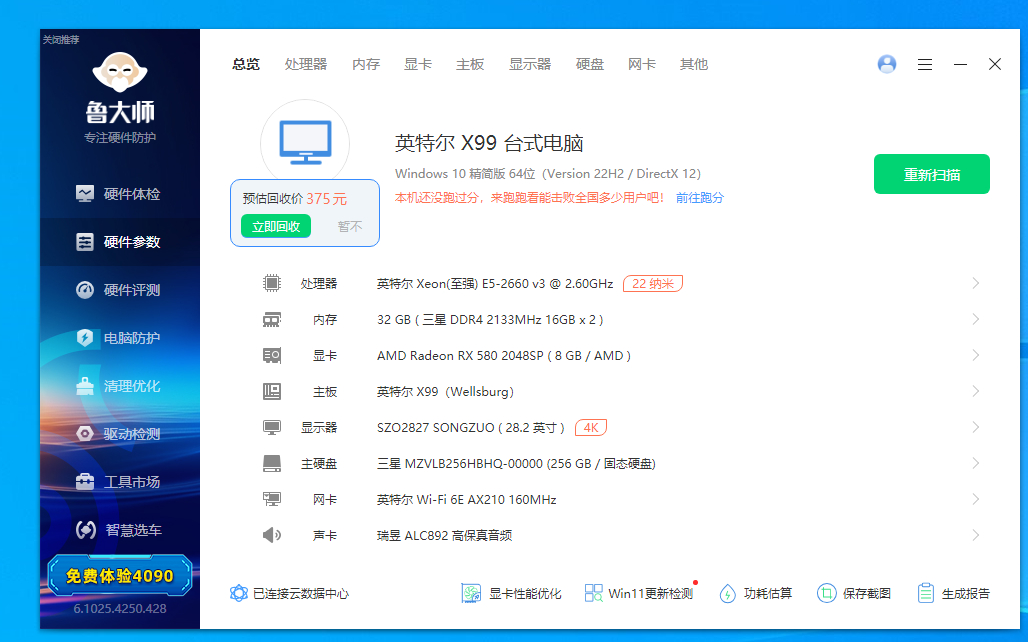
Task: Switch to the top 显示器 tab
Action: coord(530,64)
